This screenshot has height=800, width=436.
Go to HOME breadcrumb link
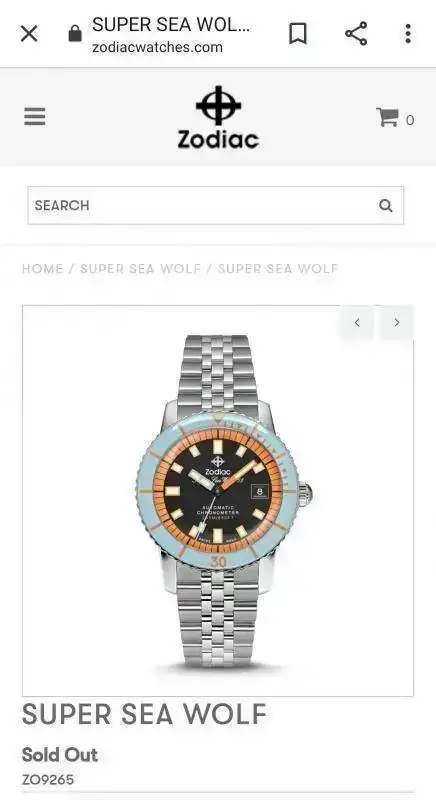[42, 269]
